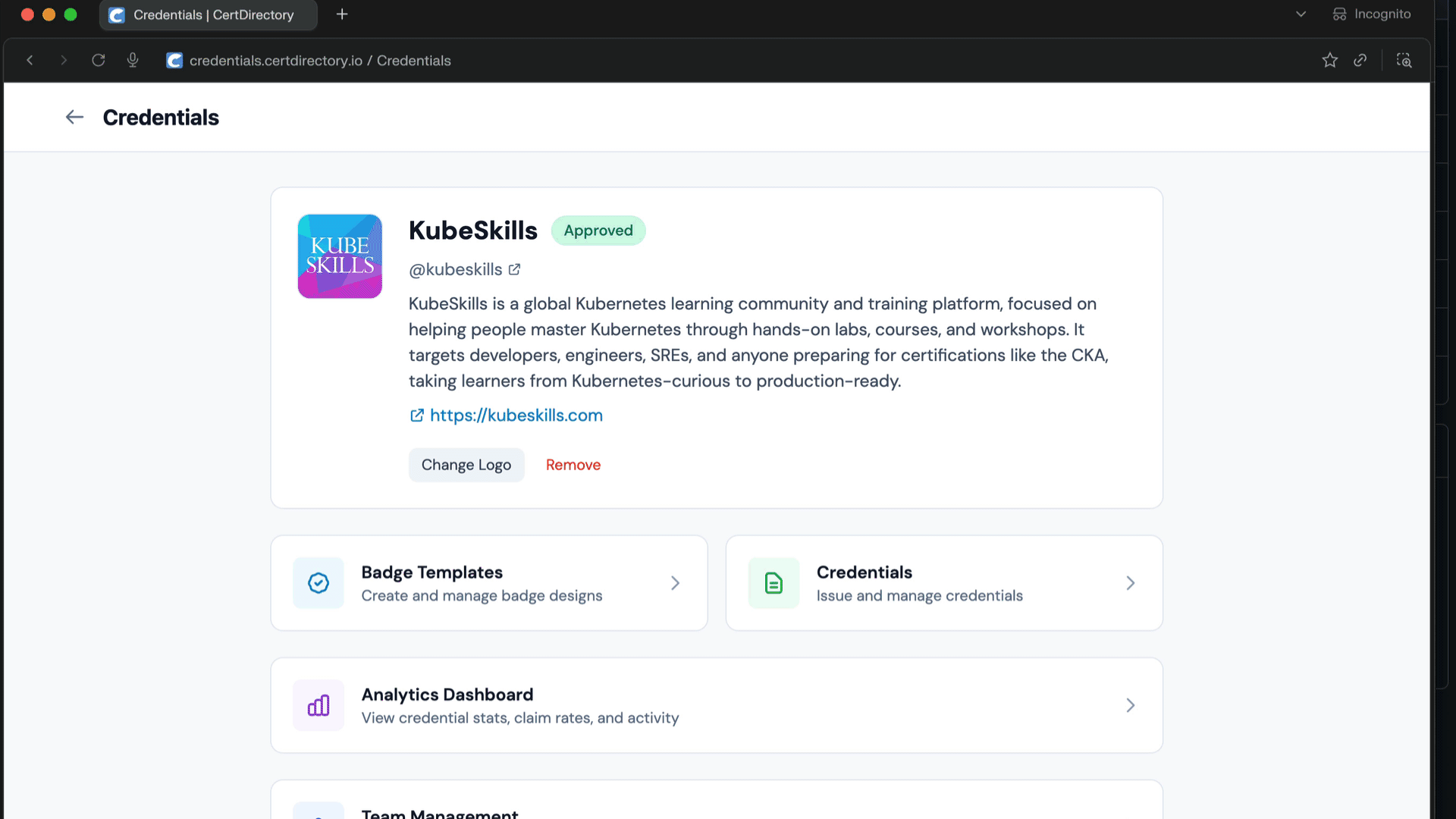This screenshot has width=1456, height=819.
Task: Open the Badge Templates card
Action: [489, 583]
